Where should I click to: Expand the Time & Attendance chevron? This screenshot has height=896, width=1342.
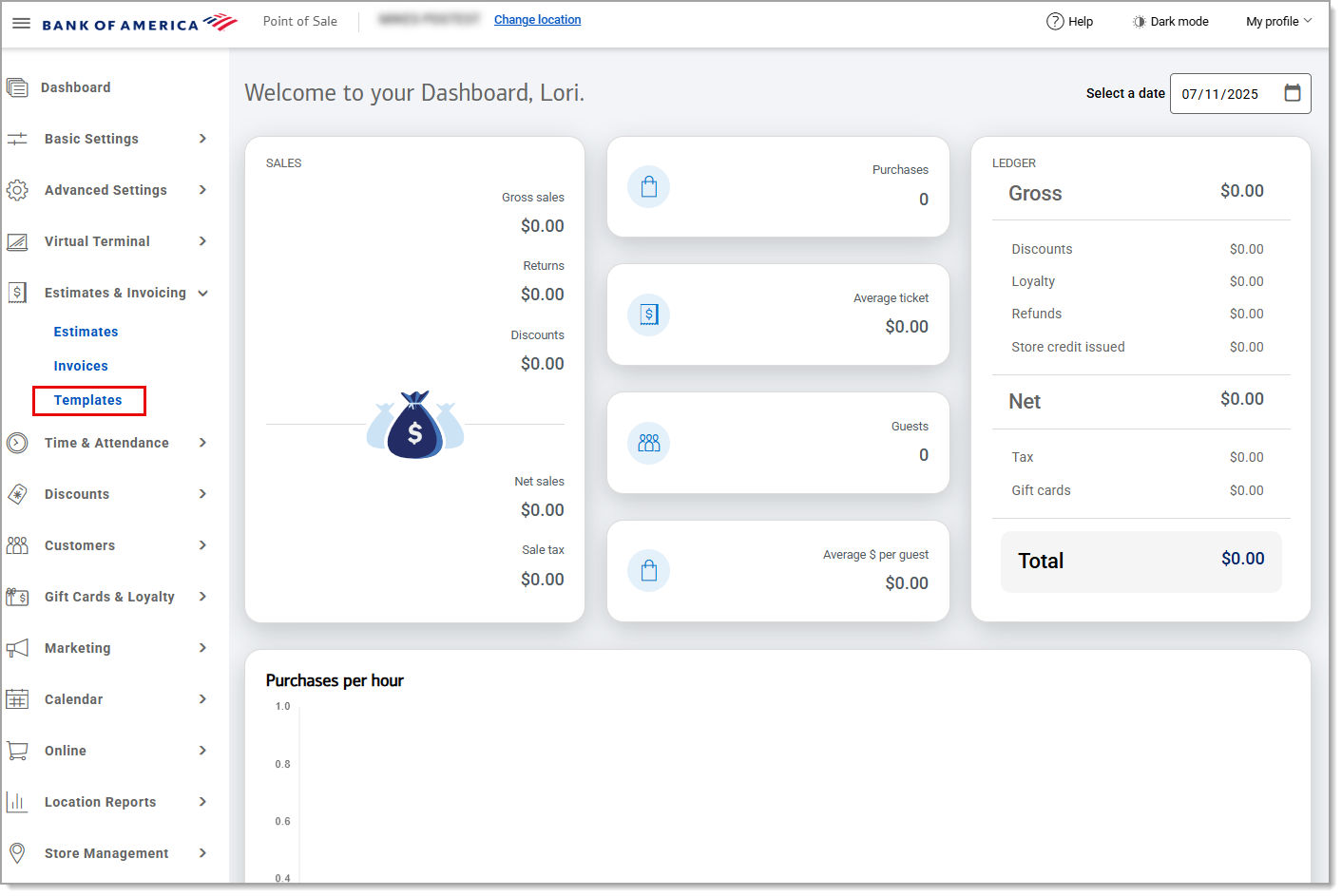tap(202, 443)
